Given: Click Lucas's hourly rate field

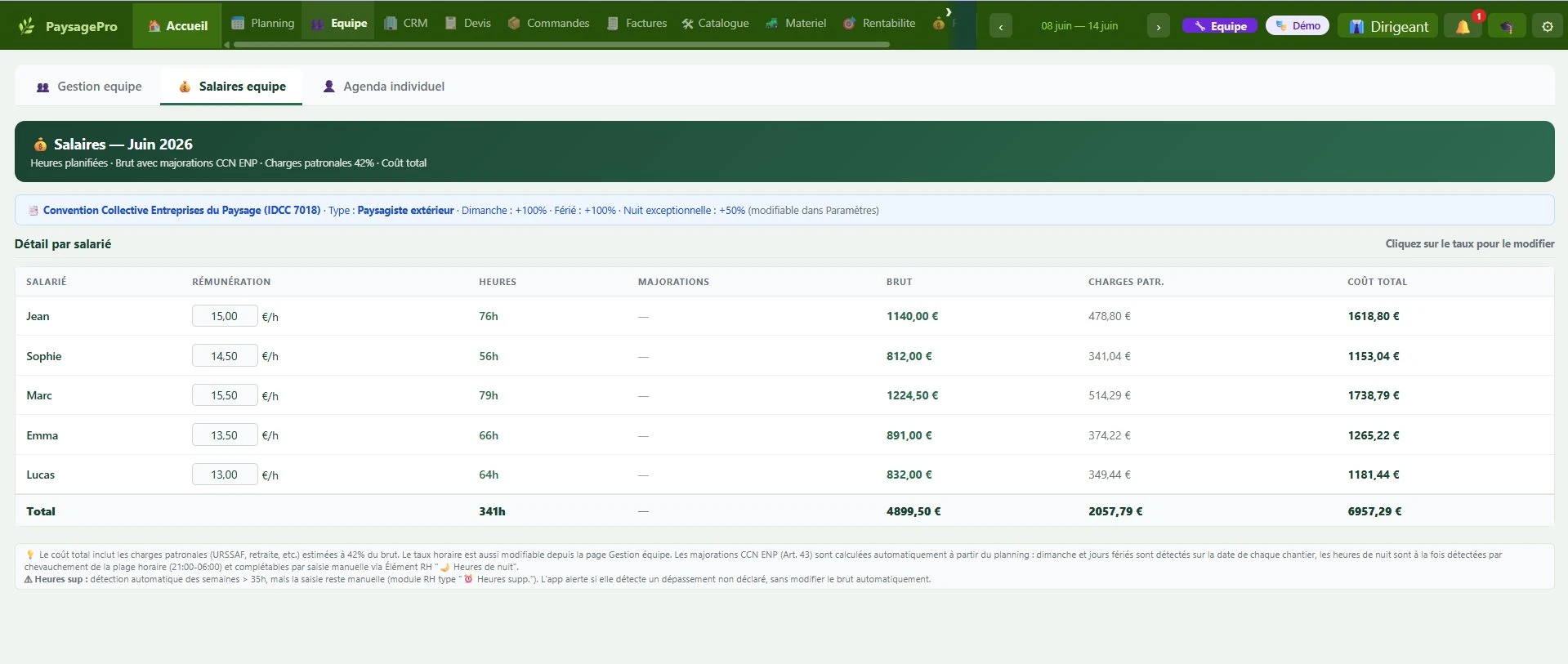Looking at the screenshot, I should pos(225,475).
